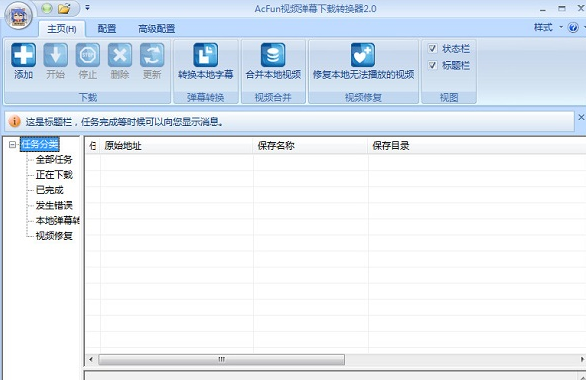Screen dimensions: 586x380
Task: Click the caption bar message text
Action: pos(125,122)
